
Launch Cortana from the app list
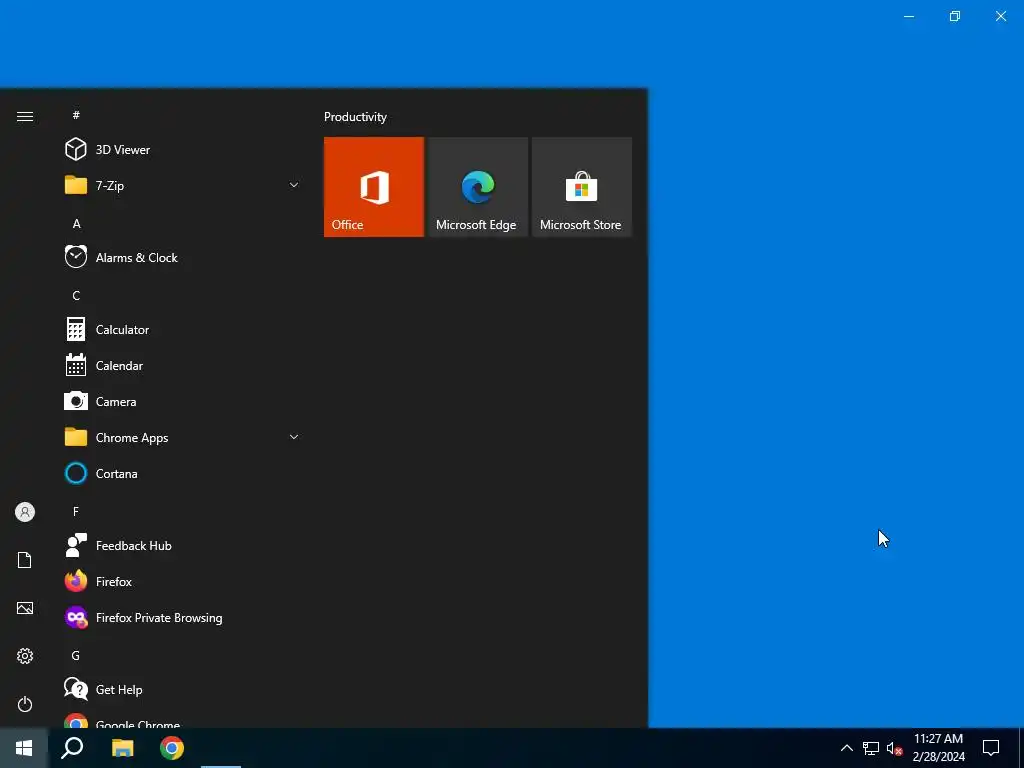(183, 473)
